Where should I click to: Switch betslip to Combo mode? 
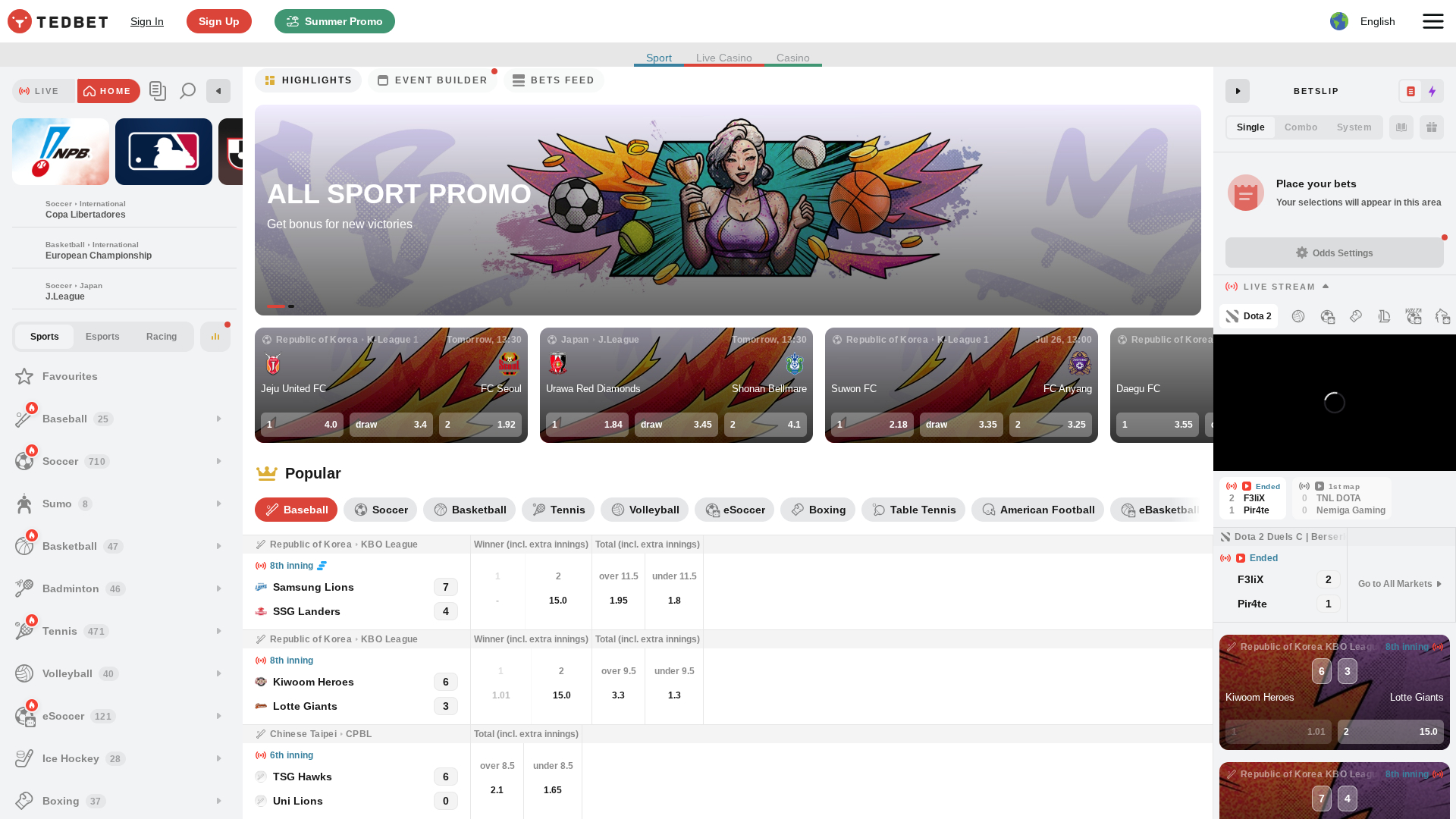(x=1301, y=127)
